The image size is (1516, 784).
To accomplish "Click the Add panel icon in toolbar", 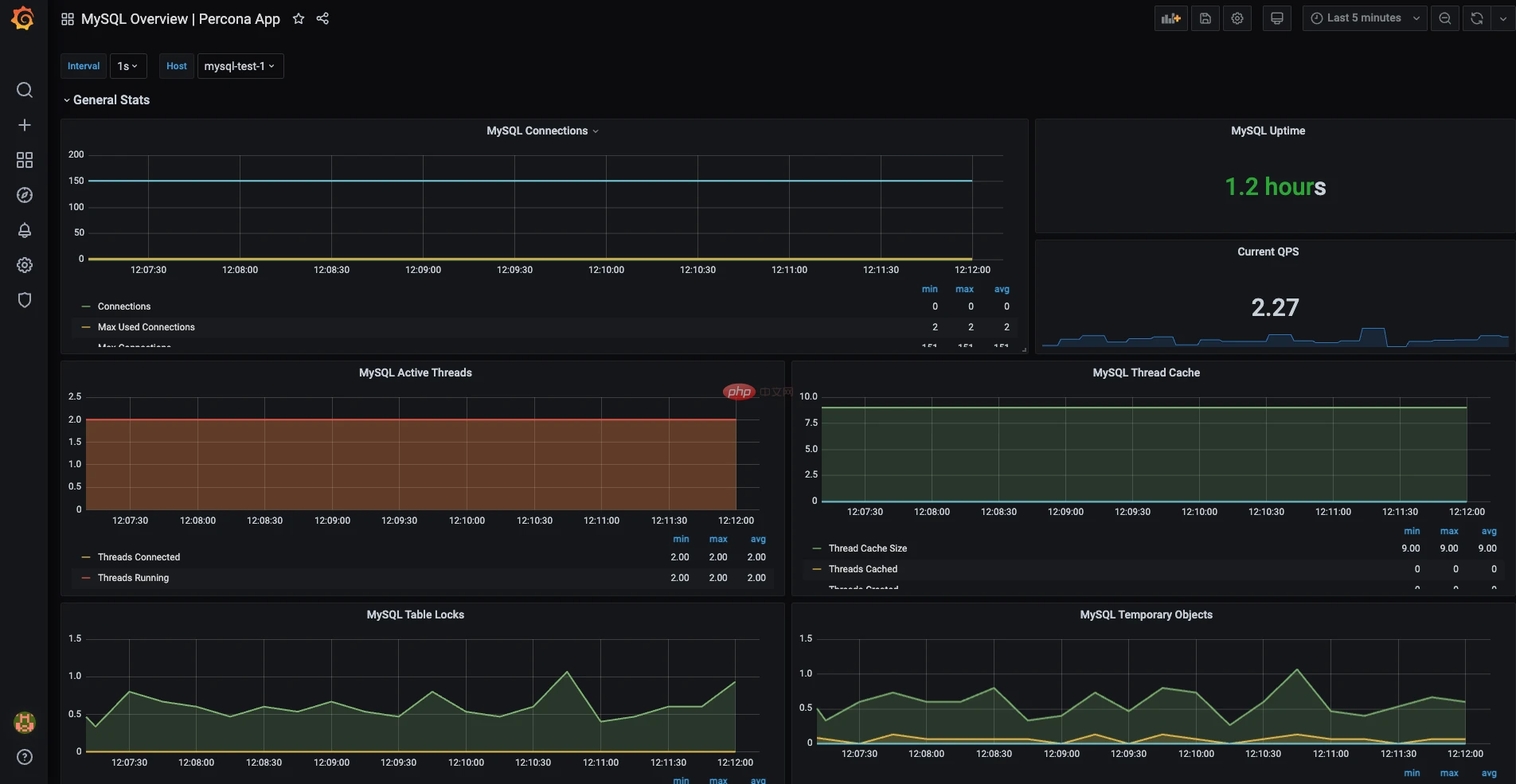I will click(x=1170, y=18).
